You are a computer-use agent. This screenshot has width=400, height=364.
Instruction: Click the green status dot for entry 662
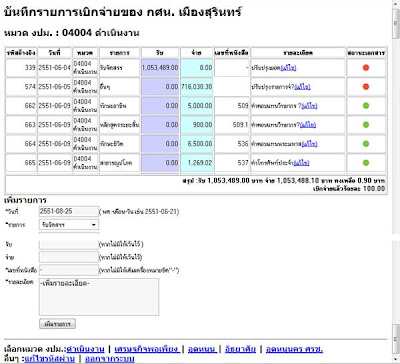click(x=366, y=106)
